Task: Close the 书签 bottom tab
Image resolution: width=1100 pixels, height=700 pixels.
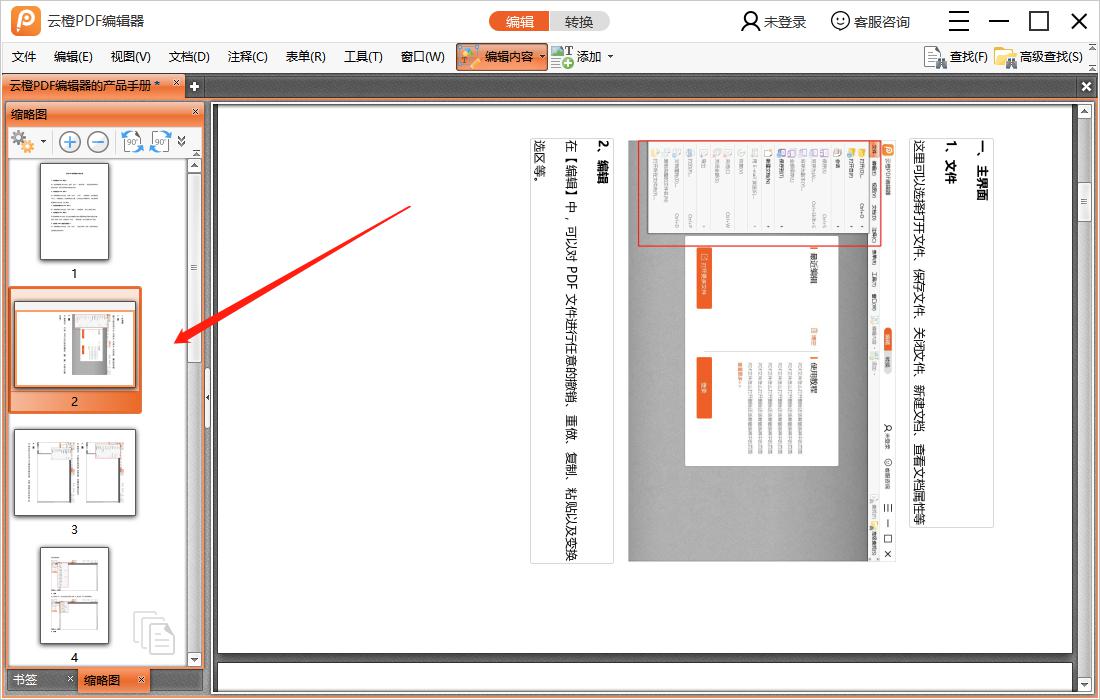Action: [70, 678]
